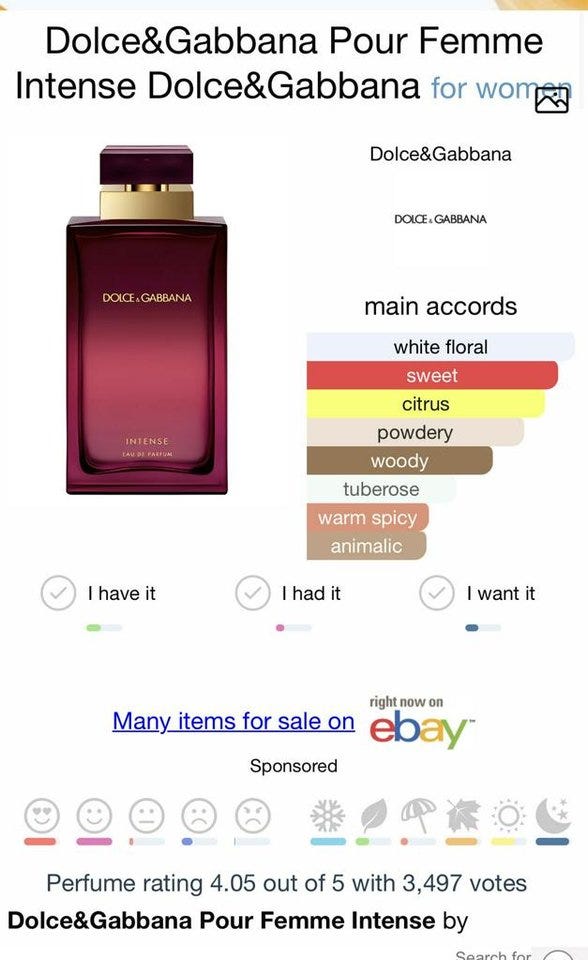Screen dimensions: 588x960
Task: Vote spring using the leaf icon
Action: point(373,816)
